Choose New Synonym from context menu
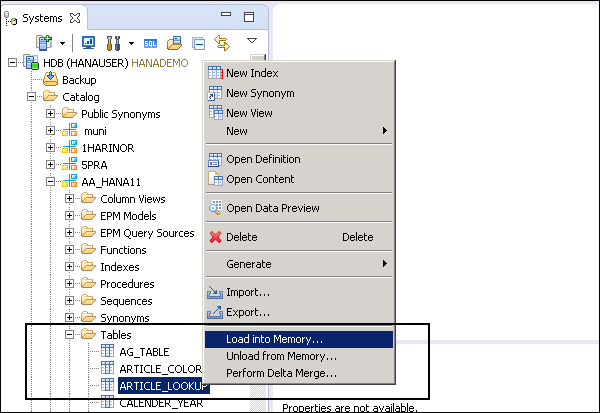 tap(299, 93)
